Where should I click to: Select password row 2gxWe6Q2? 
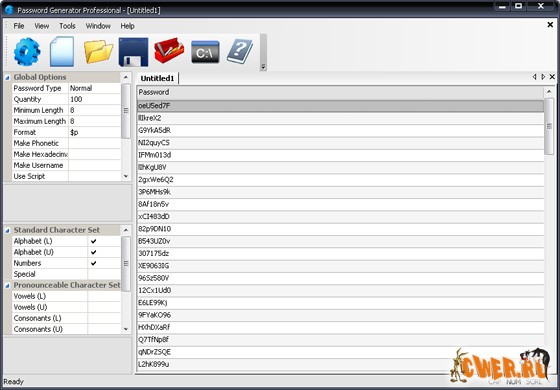(340, 180)
